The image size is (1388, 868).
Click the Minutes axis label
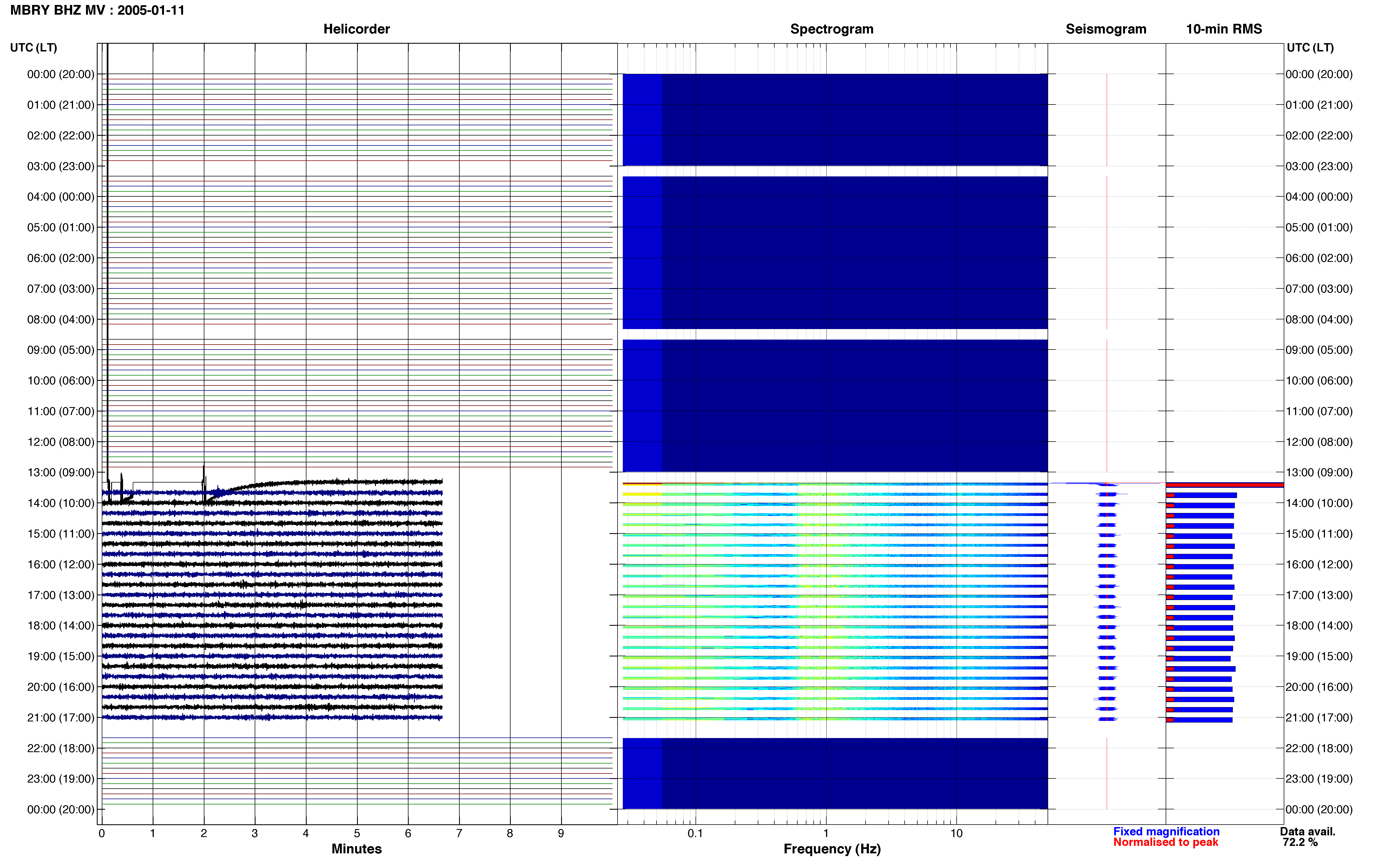click(356, 848)
